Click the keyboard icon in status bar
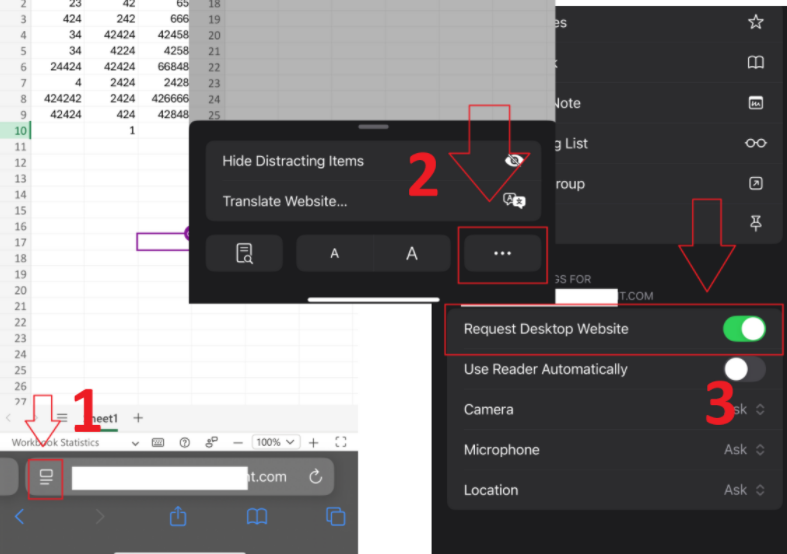This screenshot has height=554, width=787. (x=158, y=443)
